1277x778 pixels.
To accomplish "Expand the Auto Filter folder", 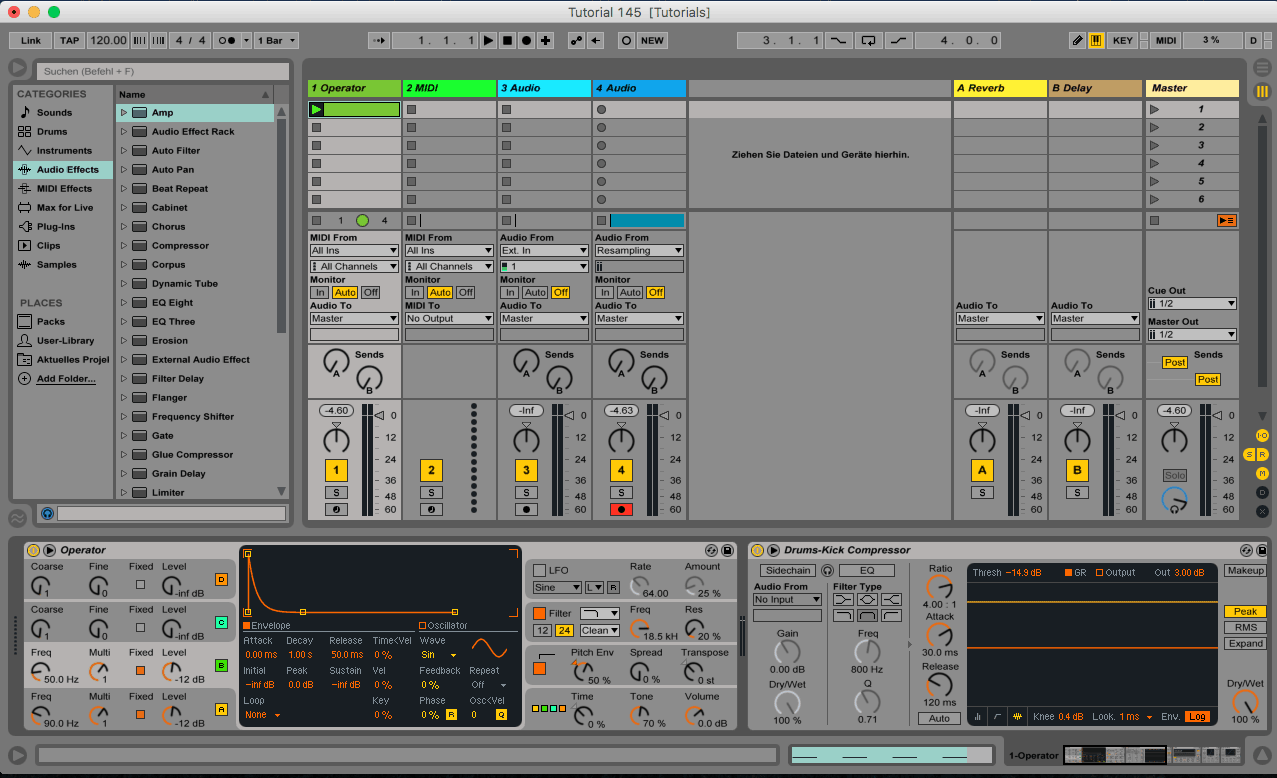I will (124, 151).
